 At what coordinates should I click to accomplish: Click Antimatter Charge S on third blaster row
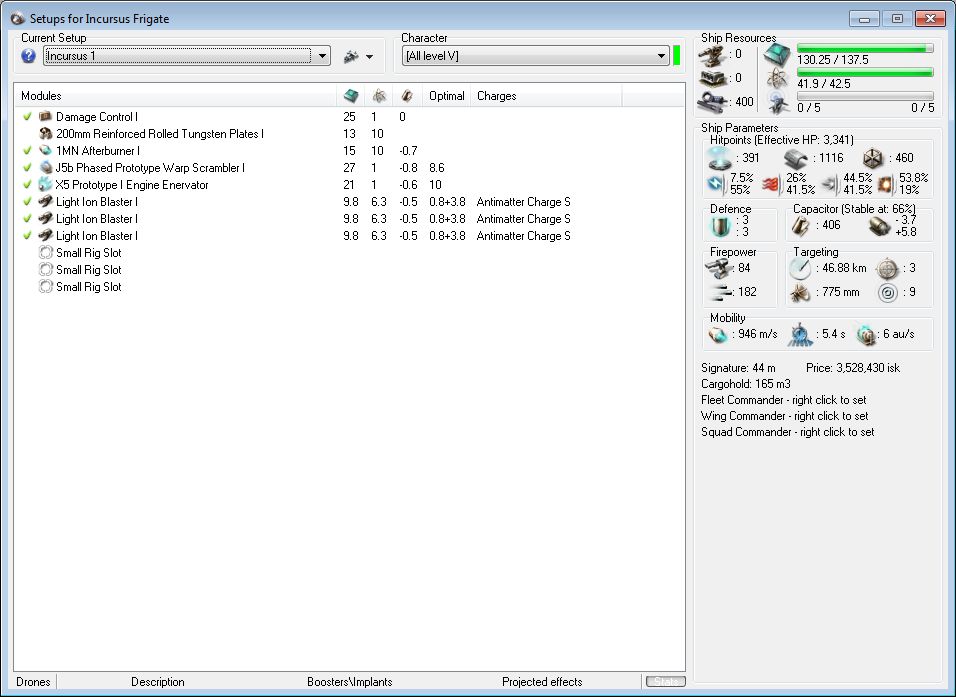pos(524,235)
